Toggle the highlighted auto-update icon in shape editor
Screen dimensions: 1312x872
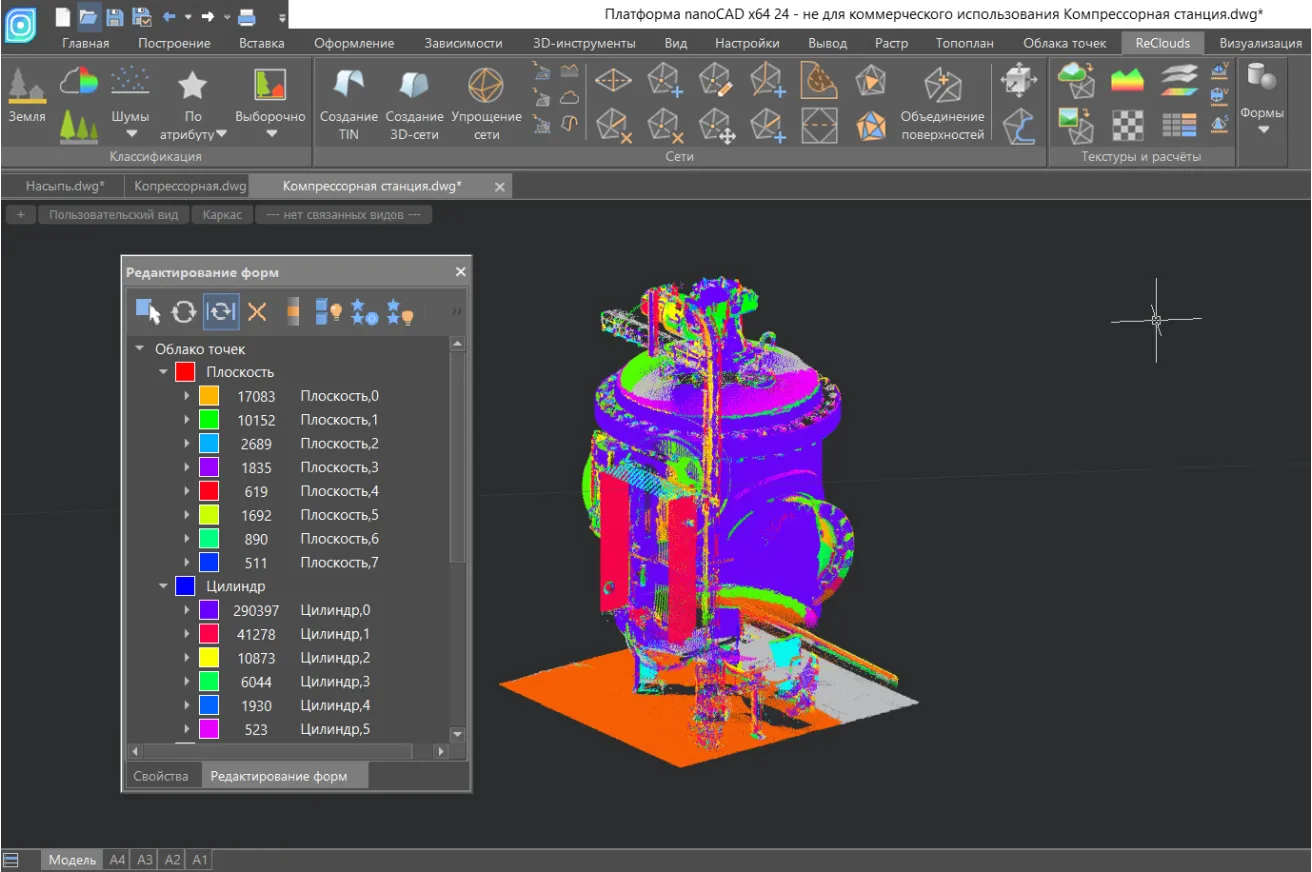point(221,312)
